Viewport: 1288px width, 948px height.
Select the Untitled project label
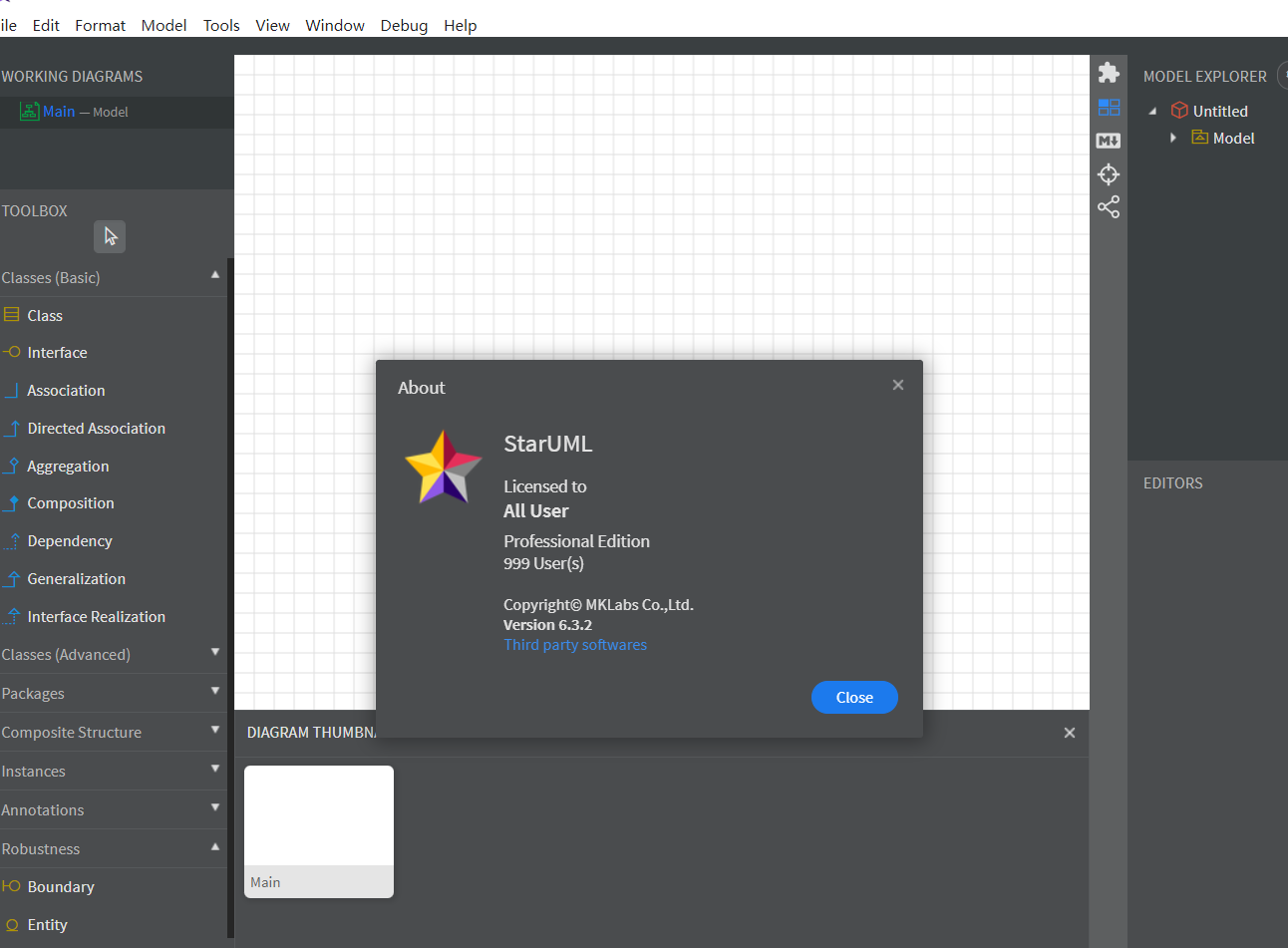[x=1220, y=112]
